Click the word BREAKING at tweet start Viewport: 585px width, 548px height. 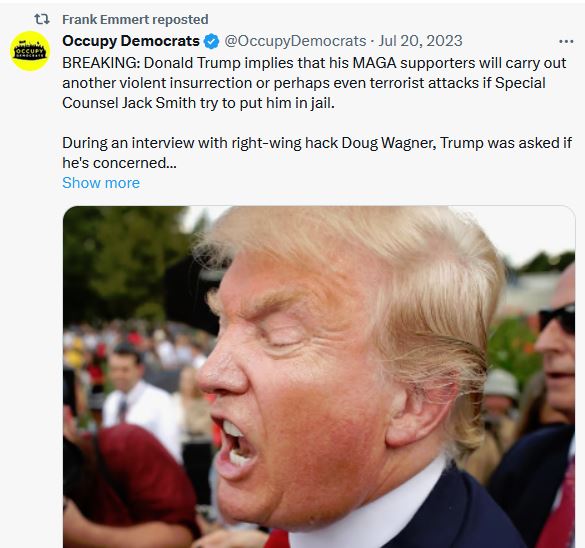coord(101,63)
